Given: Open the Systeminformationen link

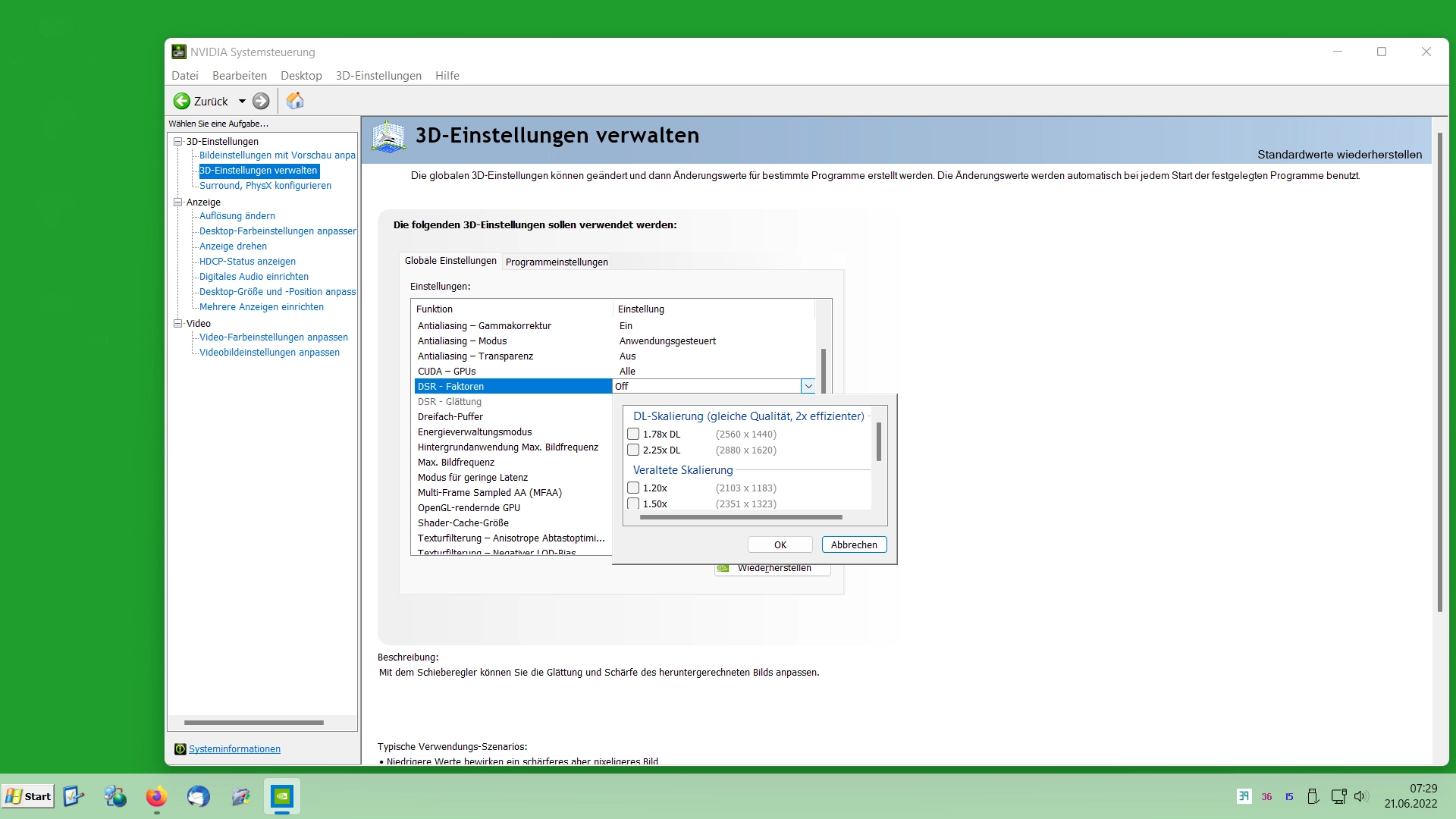Looking at the screenshot, I should (234, 749).
